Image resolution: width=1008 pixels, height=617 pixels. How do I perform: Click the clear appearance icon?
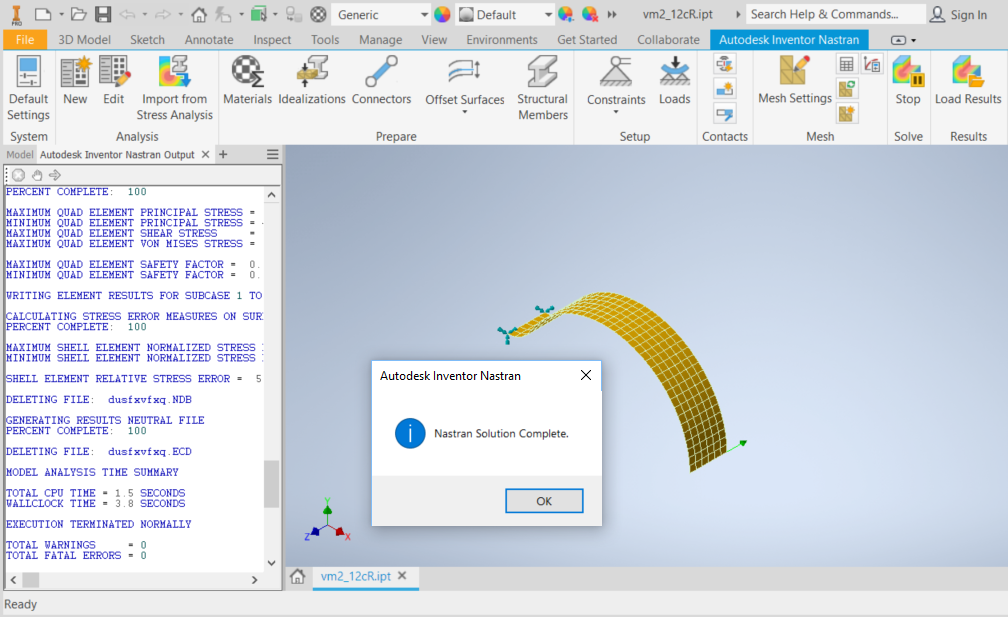590,14
